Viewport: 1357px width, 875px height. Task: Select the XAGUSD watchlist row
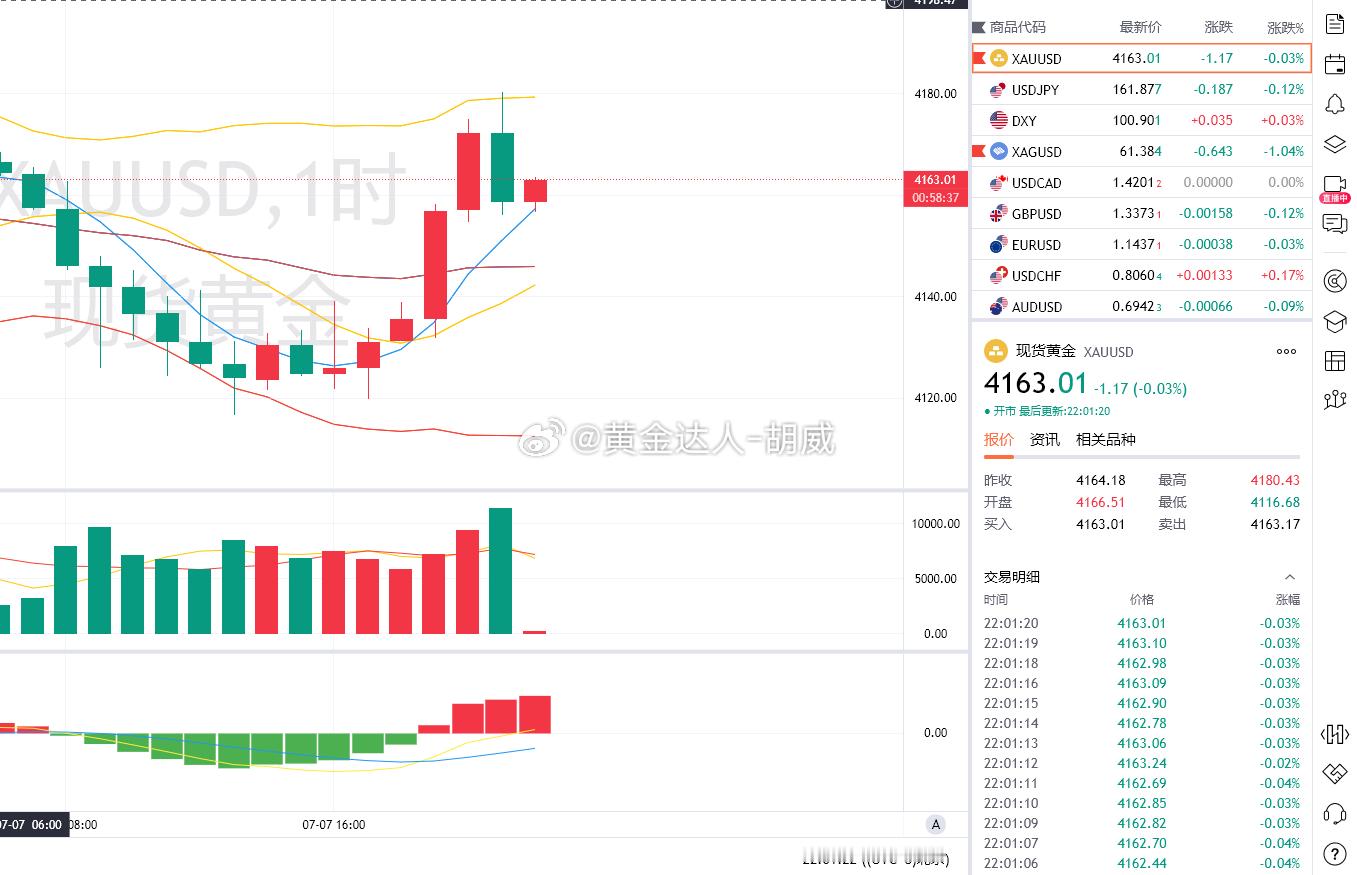click(1141, 152)
